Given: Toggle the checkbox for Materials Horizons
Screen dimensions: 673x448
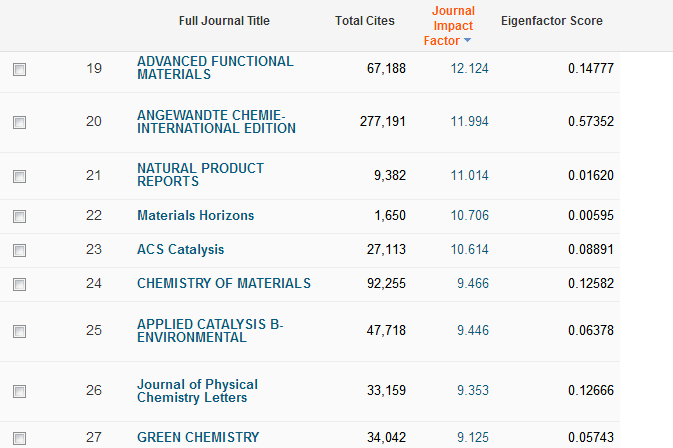Looking at the screenshot, I should pyautogui.click(x=19, y=216).
